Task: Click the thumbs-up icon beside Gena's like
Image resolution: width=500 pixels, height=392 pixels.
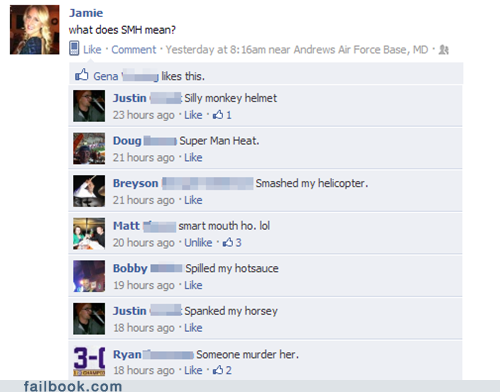Action: pyautogui.click(x=82, y=75)
